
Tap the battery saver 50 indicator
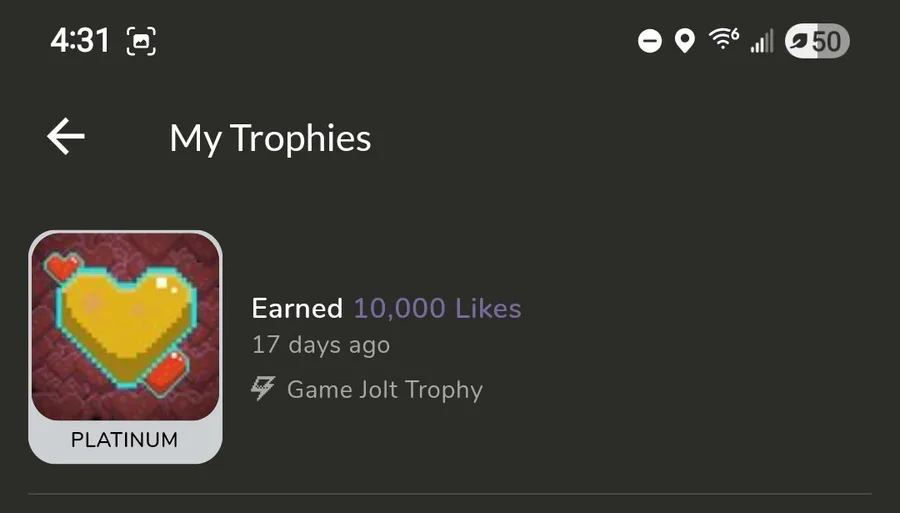click(817, 41)
